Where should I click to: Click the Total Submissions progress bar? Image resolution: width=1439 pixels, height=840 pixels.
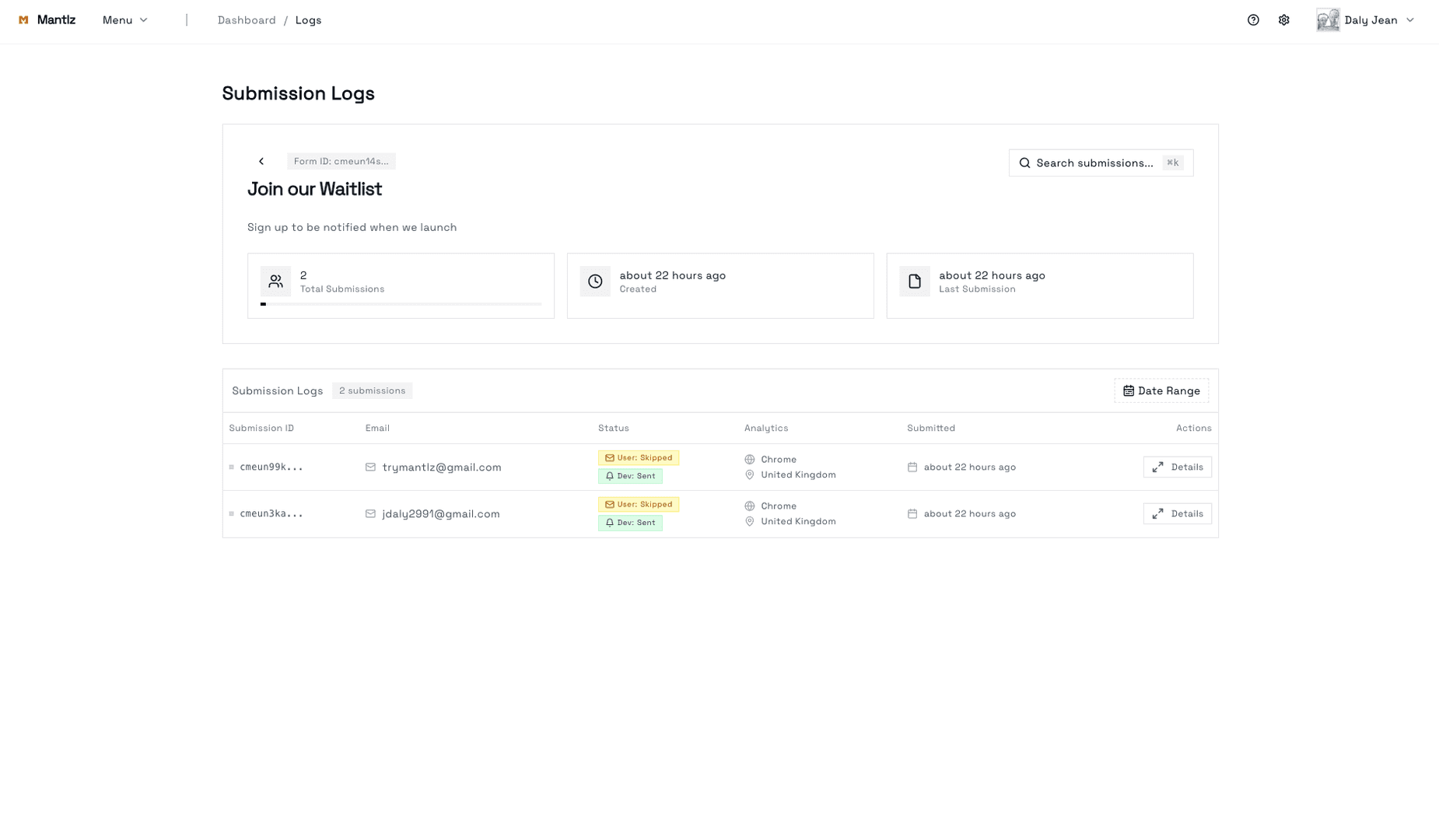pos(401,304)
